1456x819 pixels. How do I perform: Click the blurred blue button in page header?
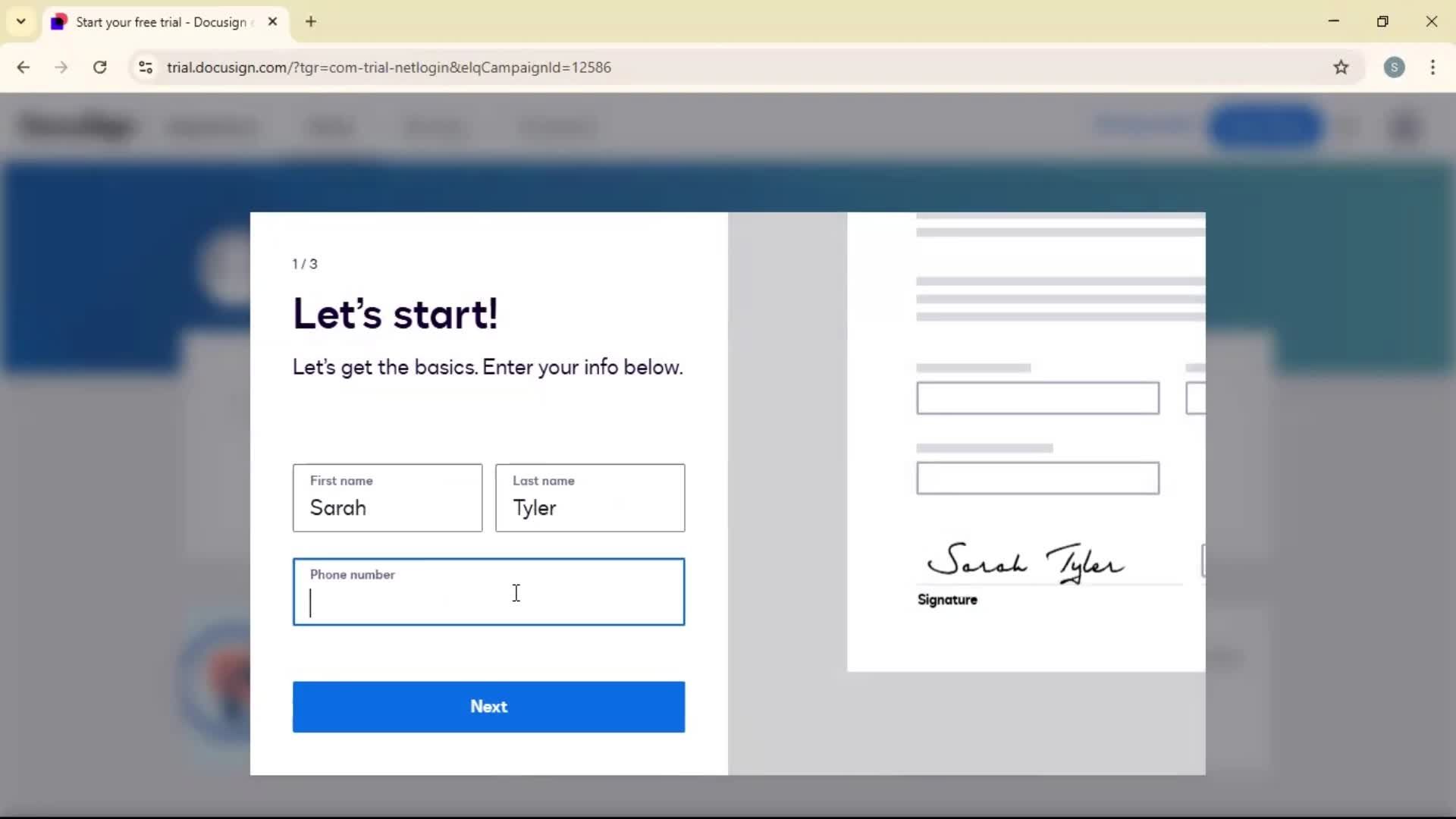[1266, 126]
